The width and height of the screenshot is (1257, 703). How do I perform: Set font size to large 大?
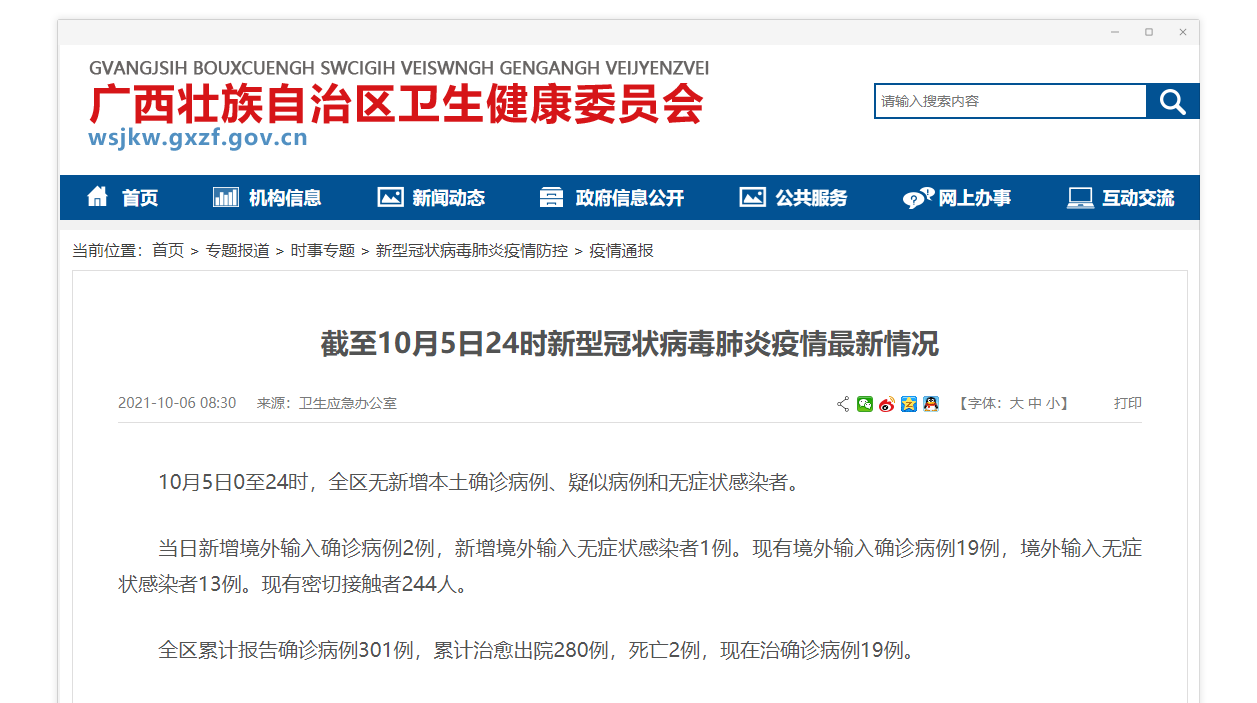(1017, 404)
